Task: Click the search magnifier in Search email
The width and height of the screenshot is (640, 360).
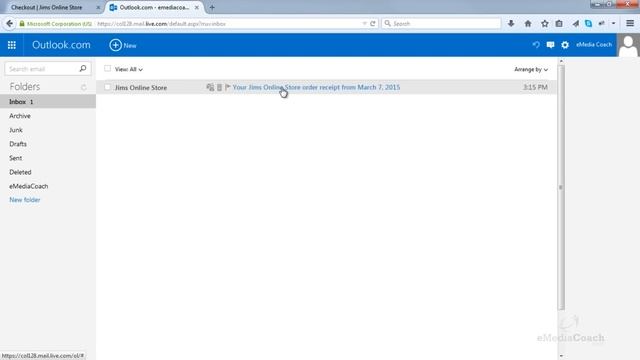Action: click(83, 69)
